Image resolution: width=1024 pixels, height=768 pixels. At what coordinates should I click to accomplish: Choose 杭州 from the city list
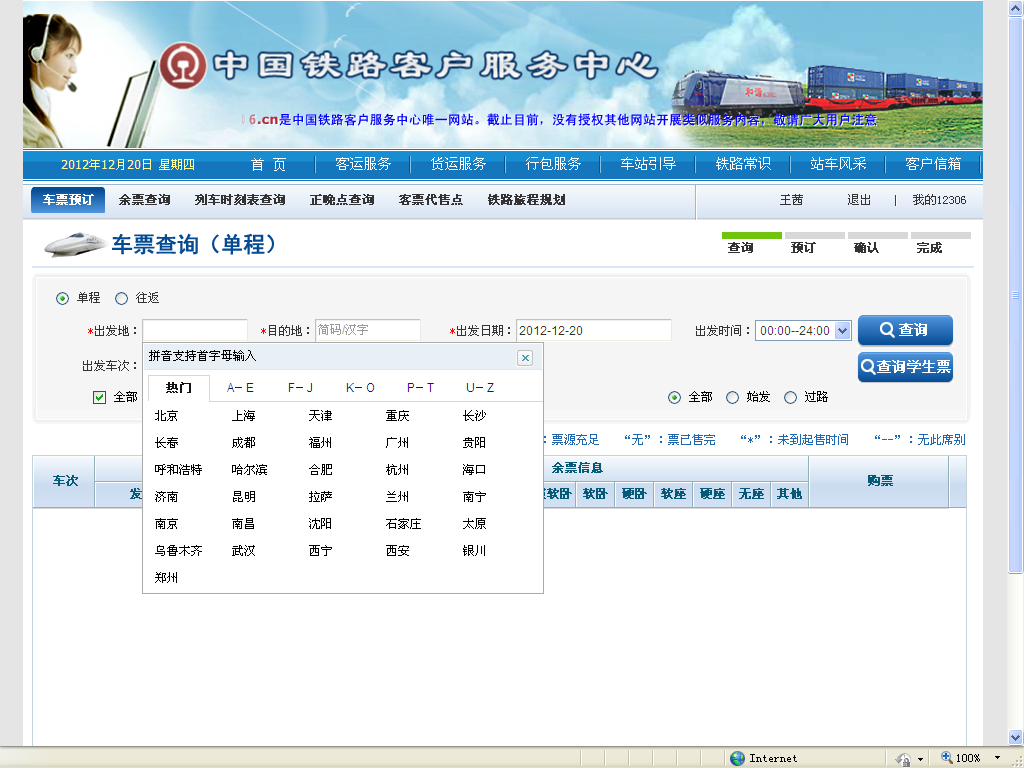tap(397, 470)
